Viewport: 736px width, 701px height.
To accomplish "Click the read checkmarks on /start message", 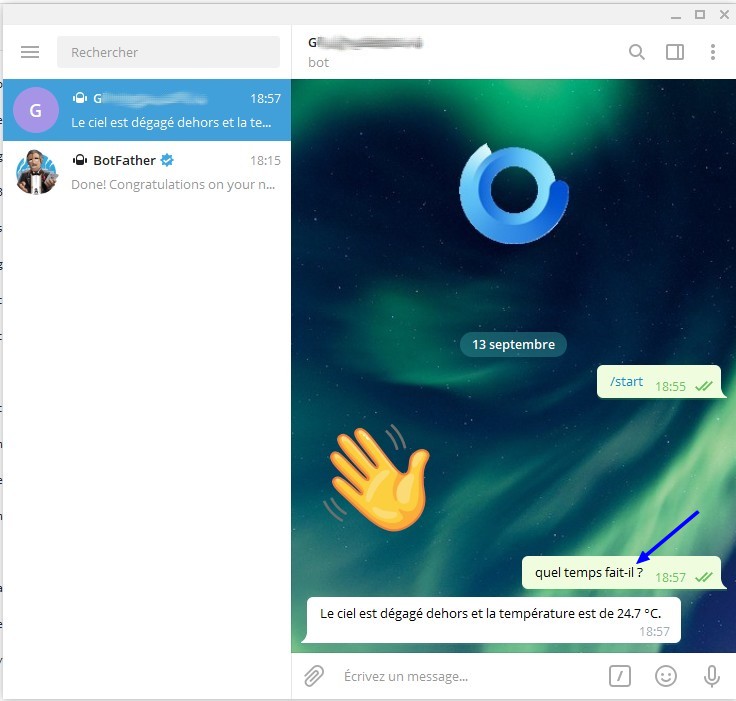I will [x=704, y=386].
